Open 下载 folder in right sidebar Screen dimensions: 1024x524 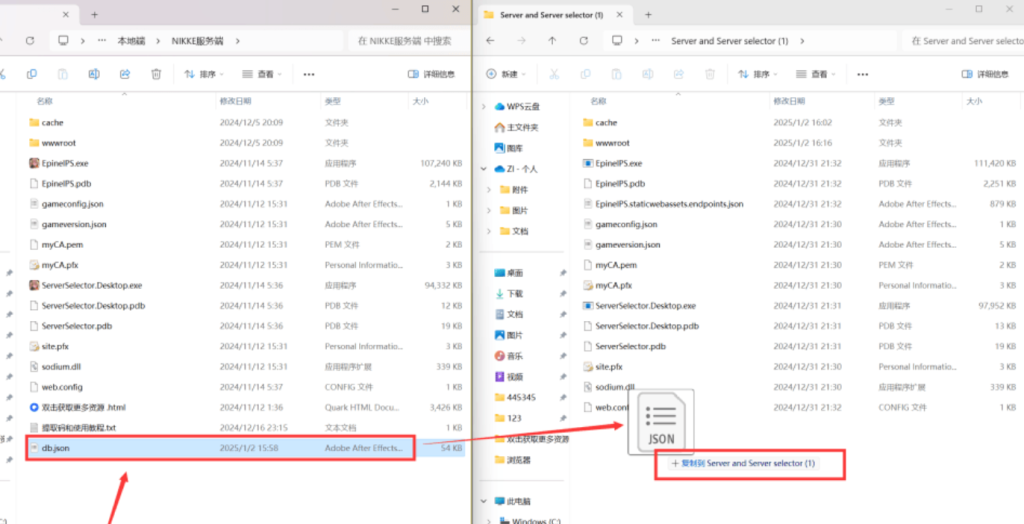click(x=515, y=293)
